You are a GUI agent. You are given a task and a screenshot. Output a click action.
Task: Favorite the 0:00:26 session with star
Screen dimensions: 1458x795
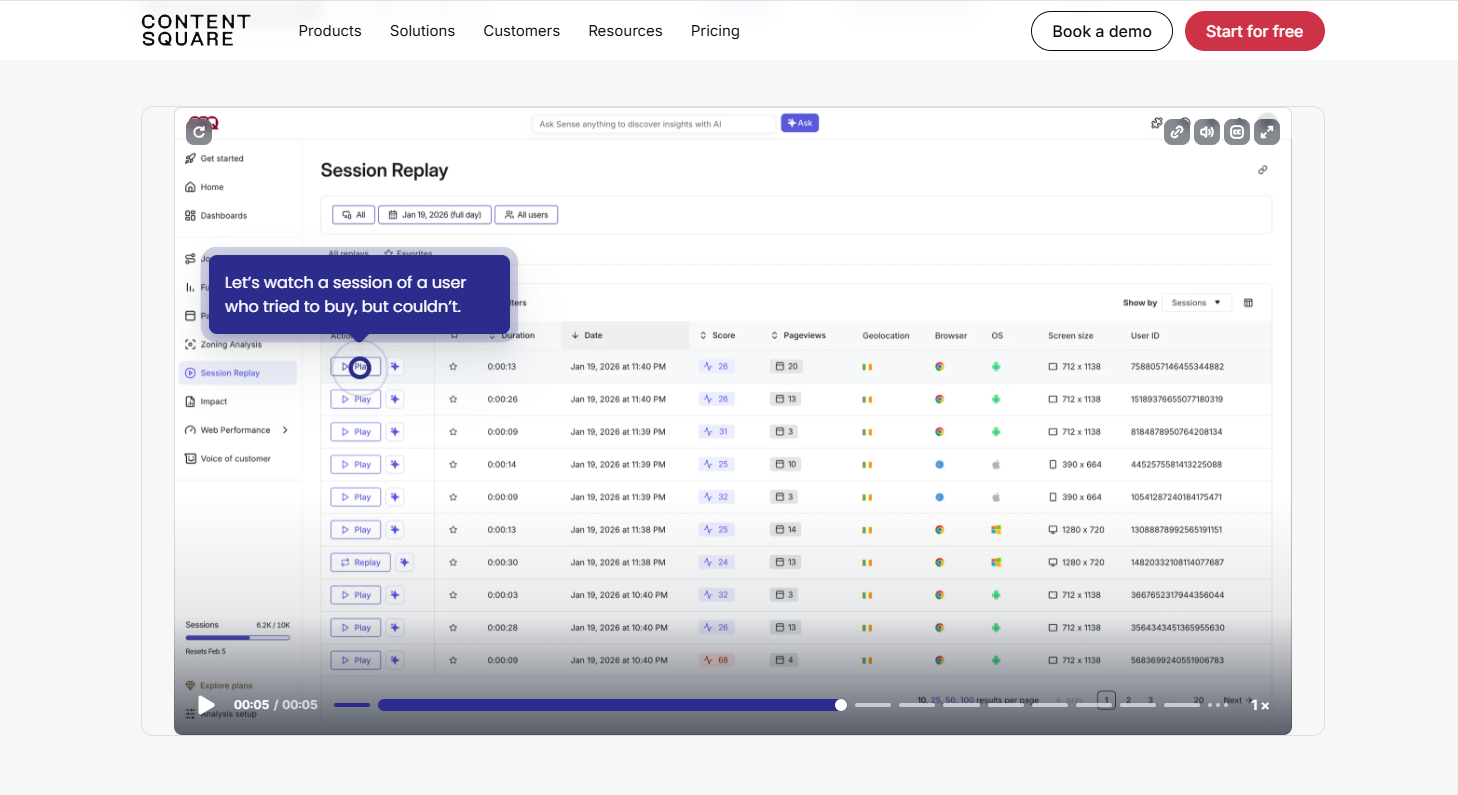pos(453,399)
